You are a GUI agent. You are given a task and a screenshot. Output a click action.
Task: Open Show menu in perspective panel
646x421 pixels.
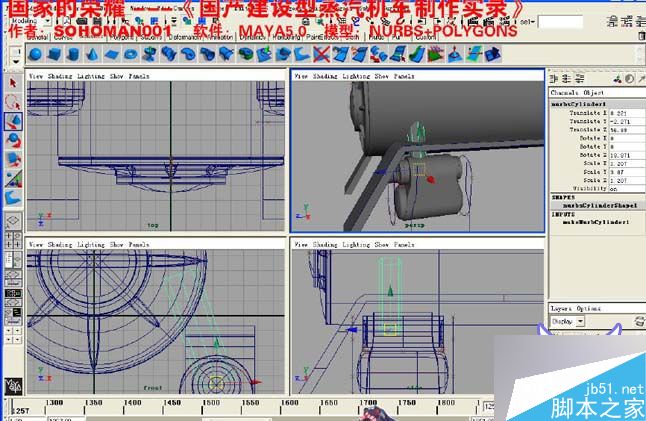[x=382, y=76]
